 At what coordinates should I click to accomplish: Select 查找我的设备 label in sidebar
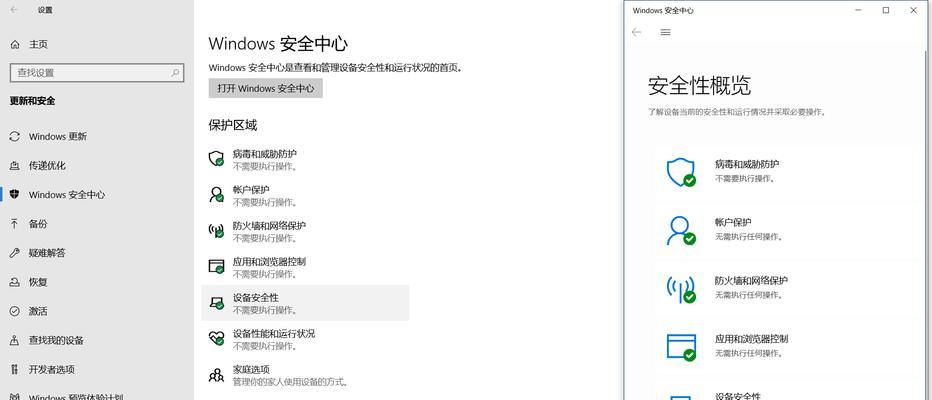[56, 340]
